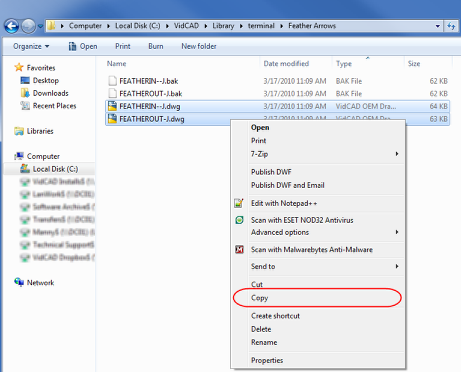Image resolution: width=461 pixels, height=372 pixels.
Task: Select the FEATHEROUT-J.dwg file name
Action: coord(152,119)
